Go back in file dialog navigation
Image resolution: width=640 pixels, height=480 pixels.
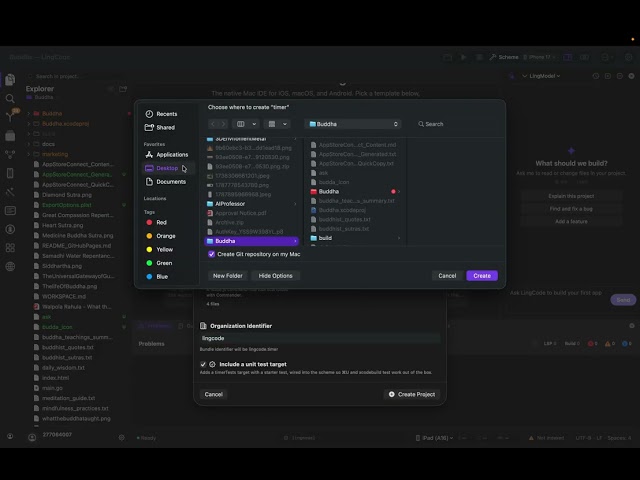213,124
